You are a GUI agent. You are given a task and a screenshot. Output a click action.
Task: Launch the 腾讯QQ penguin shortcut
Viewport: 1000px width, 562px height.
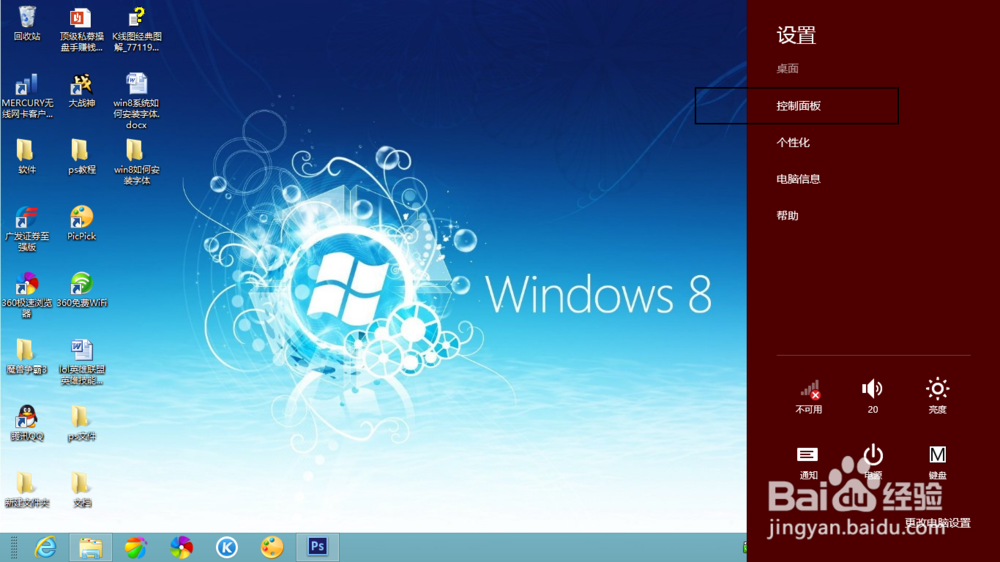[x=27, y=423]
